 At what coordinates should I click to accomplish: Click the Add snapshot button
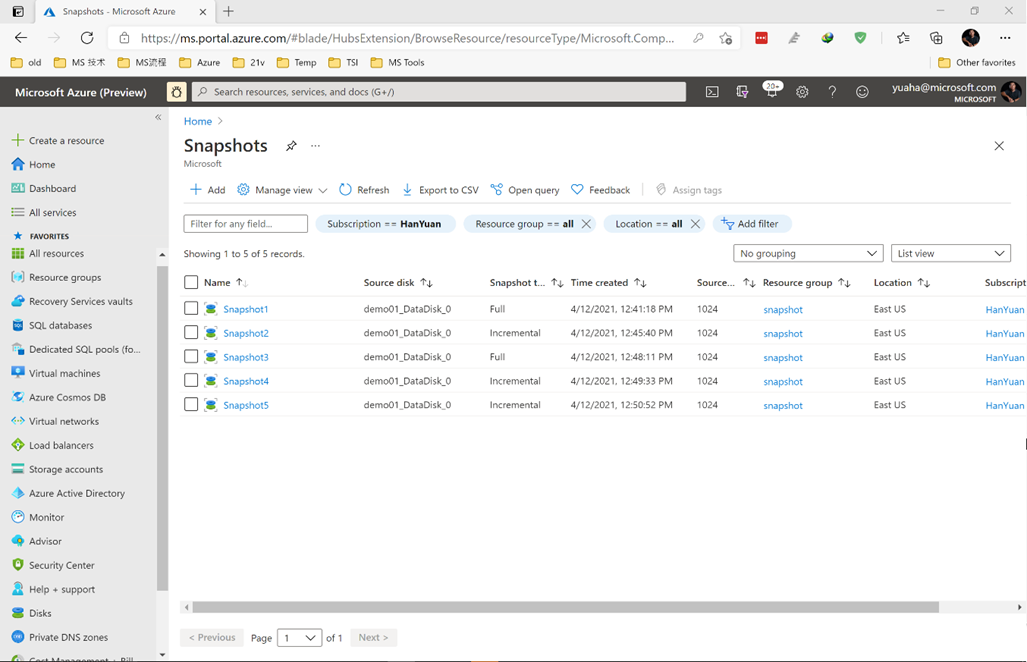(x=207, y=190)
